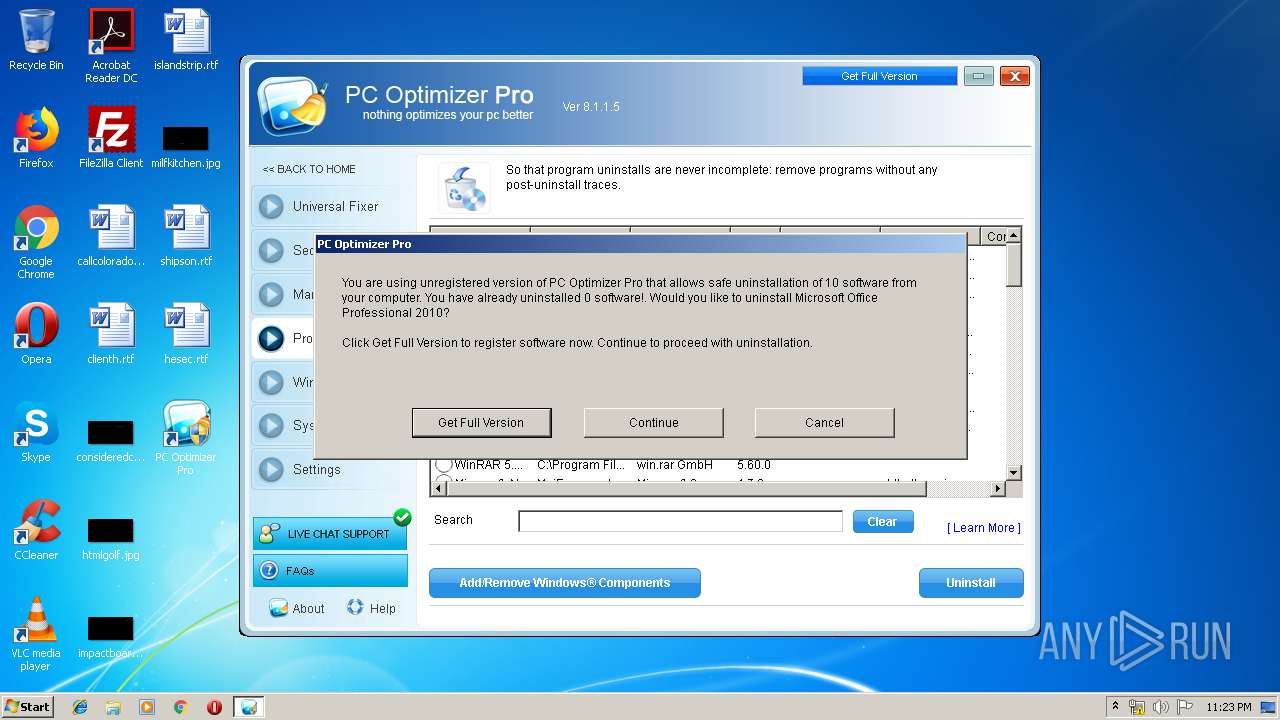
Task: Open Windows Media Player taskbar icon
Action: pos(147,707)
